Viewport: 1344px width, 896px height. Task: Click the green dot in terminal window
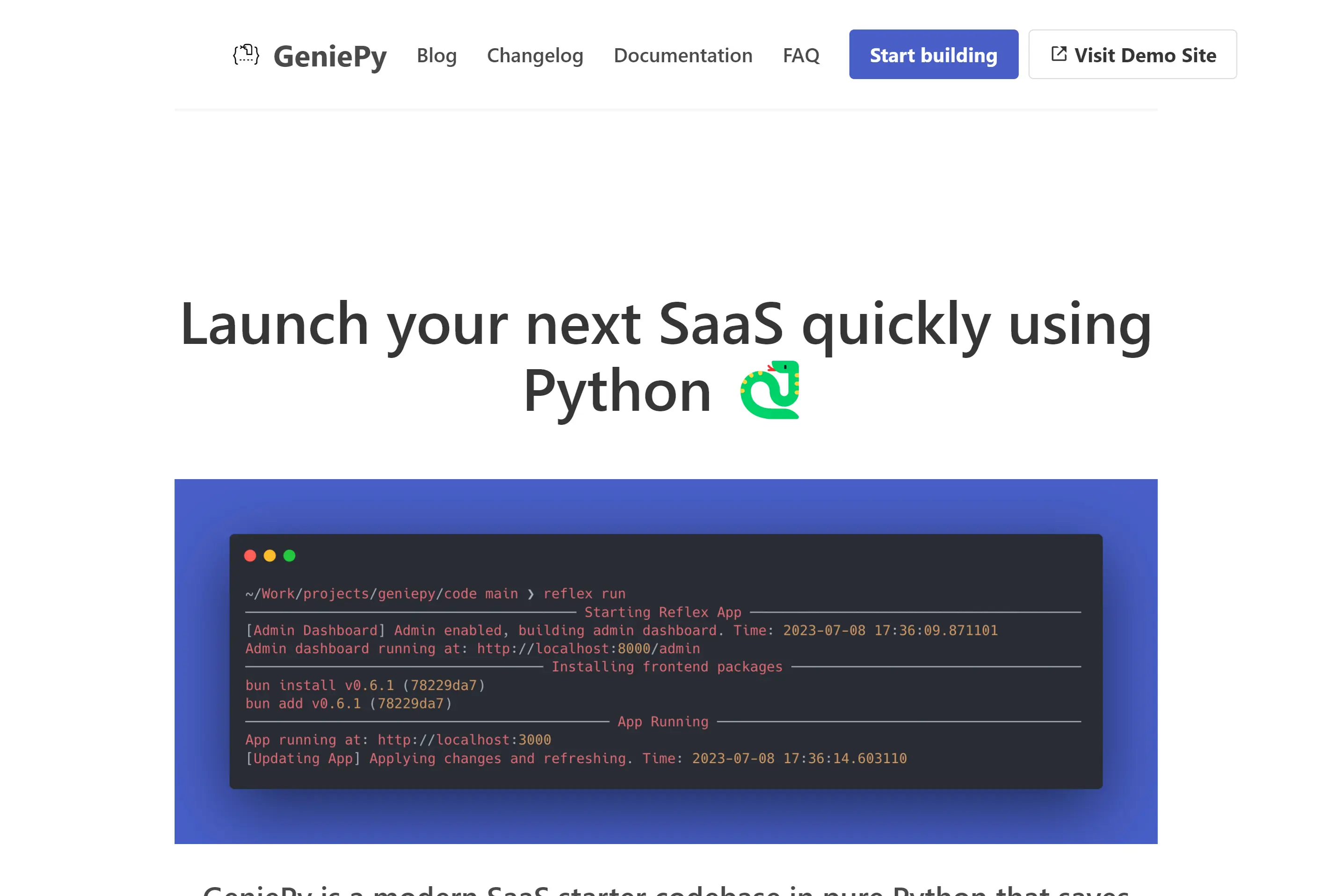pyautogui.click(x=290, y=555)
